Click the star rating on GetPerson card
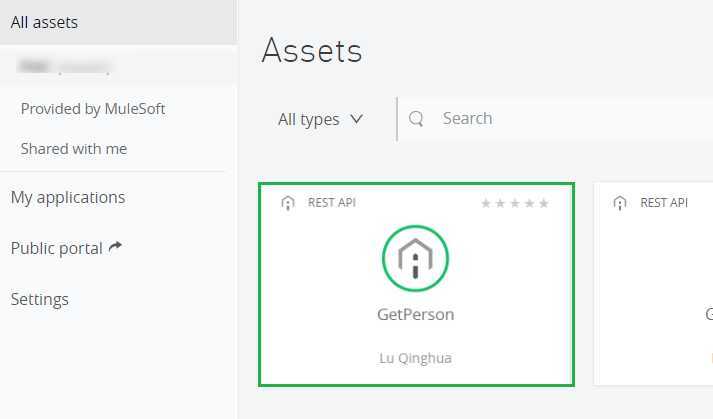The image size is (713, 419). tap(515, 203)
